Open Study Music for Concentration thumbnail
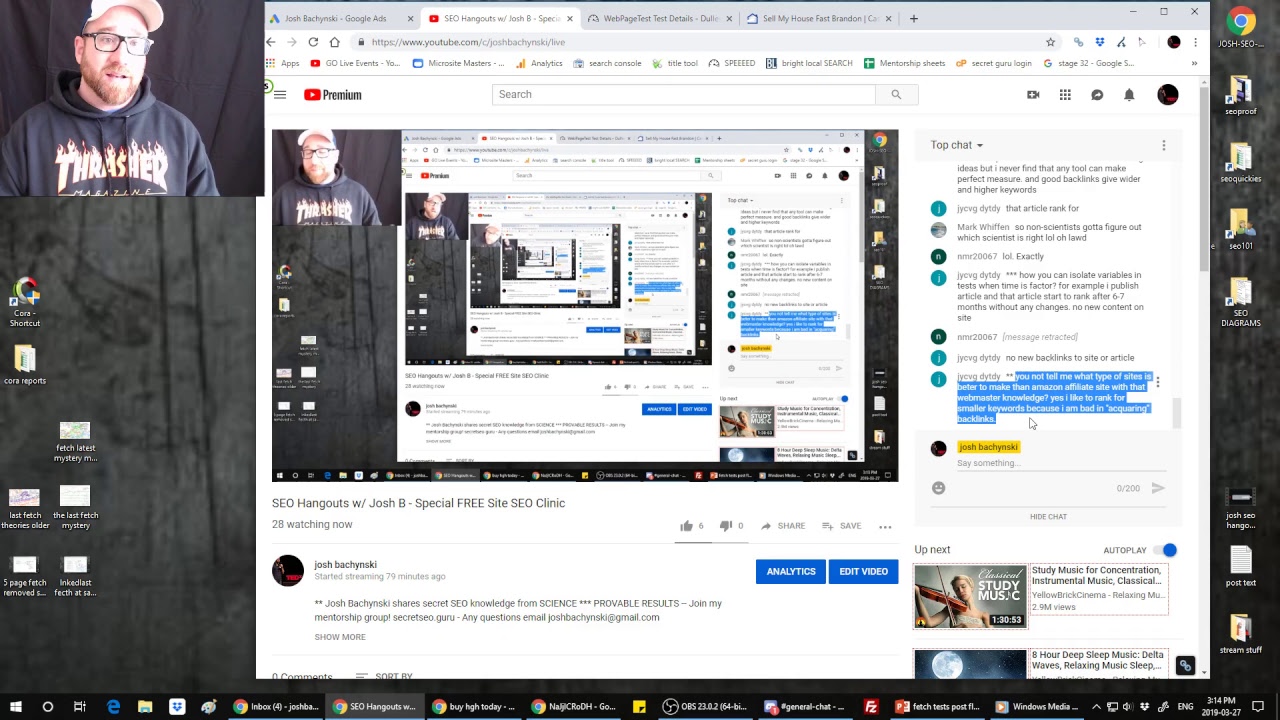The image size is (1280, 720). coord(970,596)
